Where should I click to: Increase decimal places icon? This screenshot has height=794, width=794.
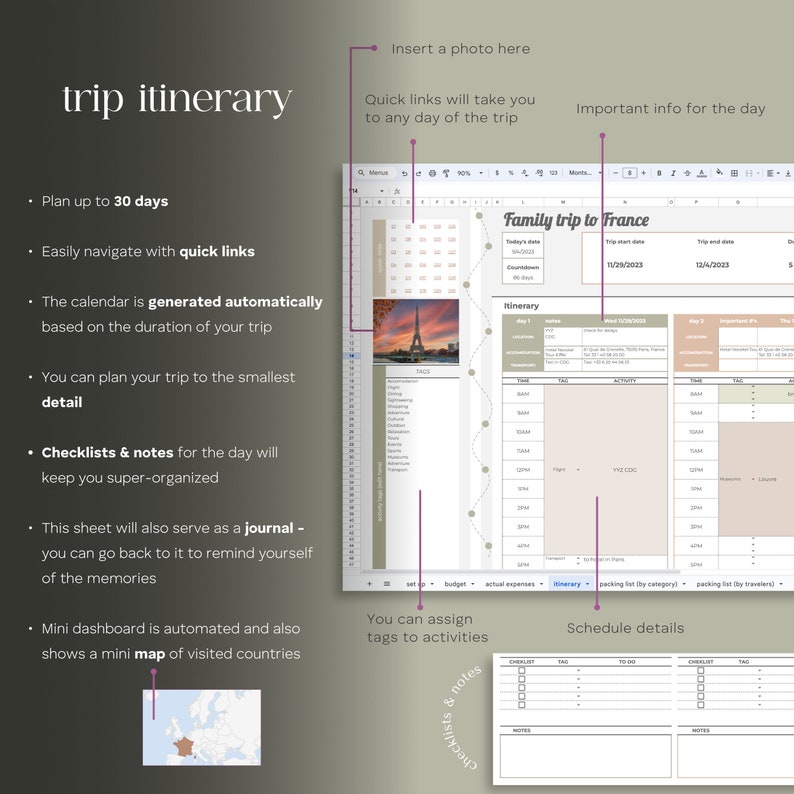pos(539,173)
